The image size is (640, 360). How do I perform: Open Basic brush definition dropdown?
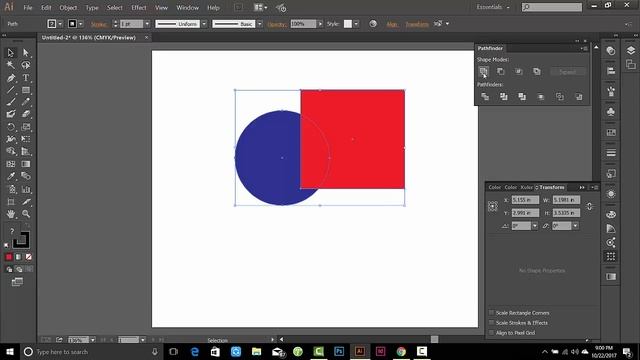click(x=260, y=24)
